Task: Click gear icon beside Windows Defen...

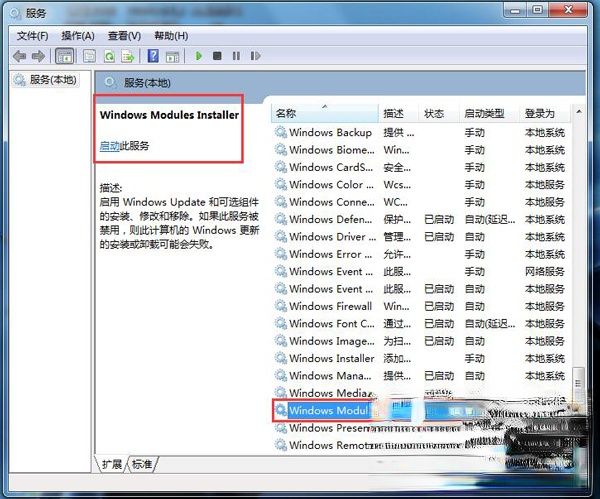Action: 280,219
